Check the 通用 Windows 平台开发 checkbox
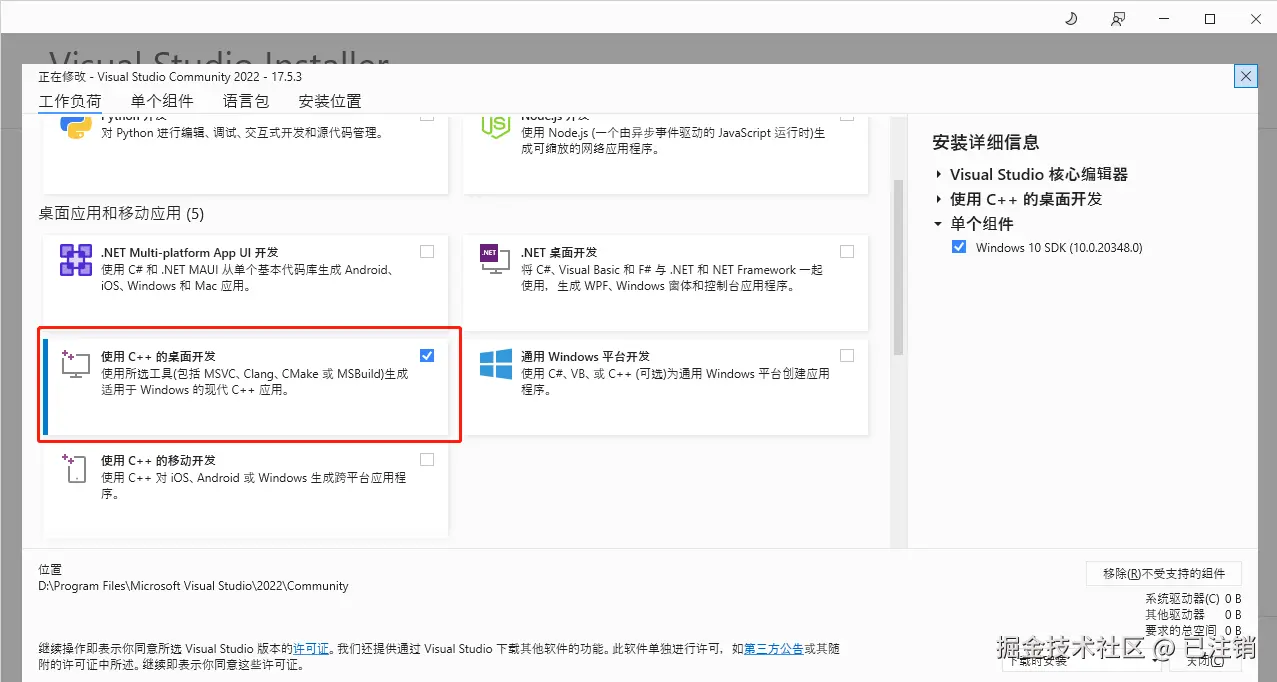The image size is (1277, 682). [x=847, y=355]
